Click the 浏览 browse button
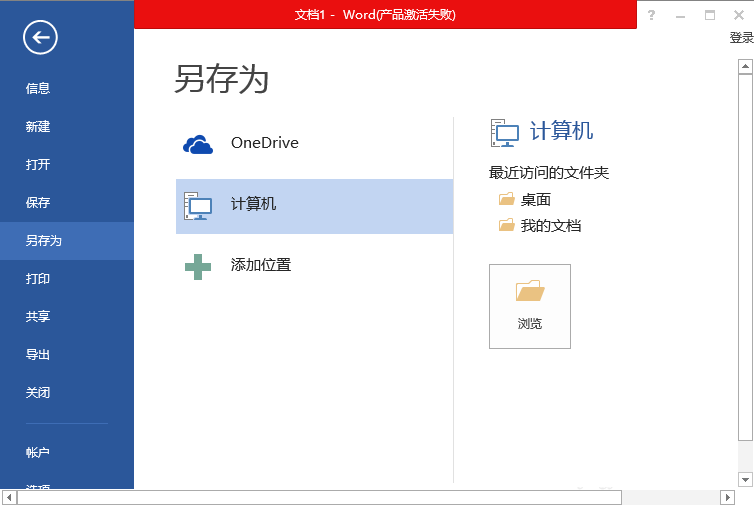The width and height of the screenshot is (754, 506). coord(530,306)
